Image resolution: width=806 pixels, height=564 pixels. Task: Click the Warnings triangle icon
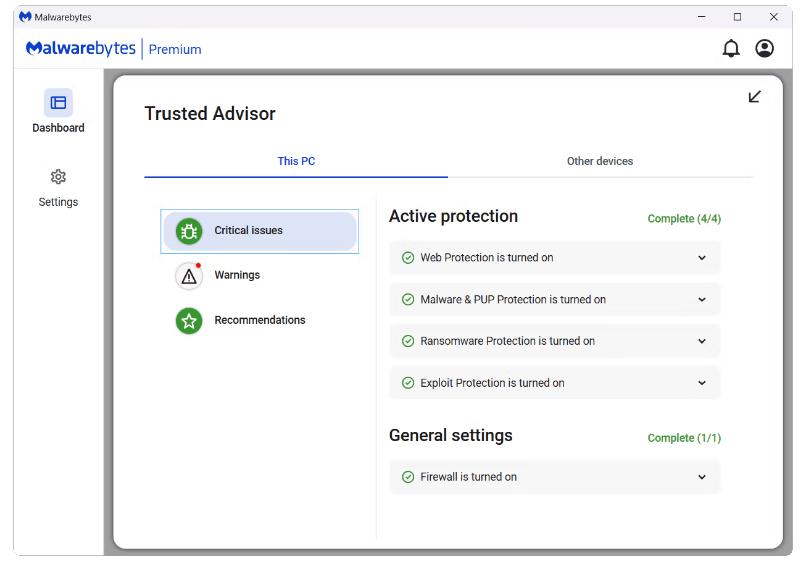click(189, 276)
